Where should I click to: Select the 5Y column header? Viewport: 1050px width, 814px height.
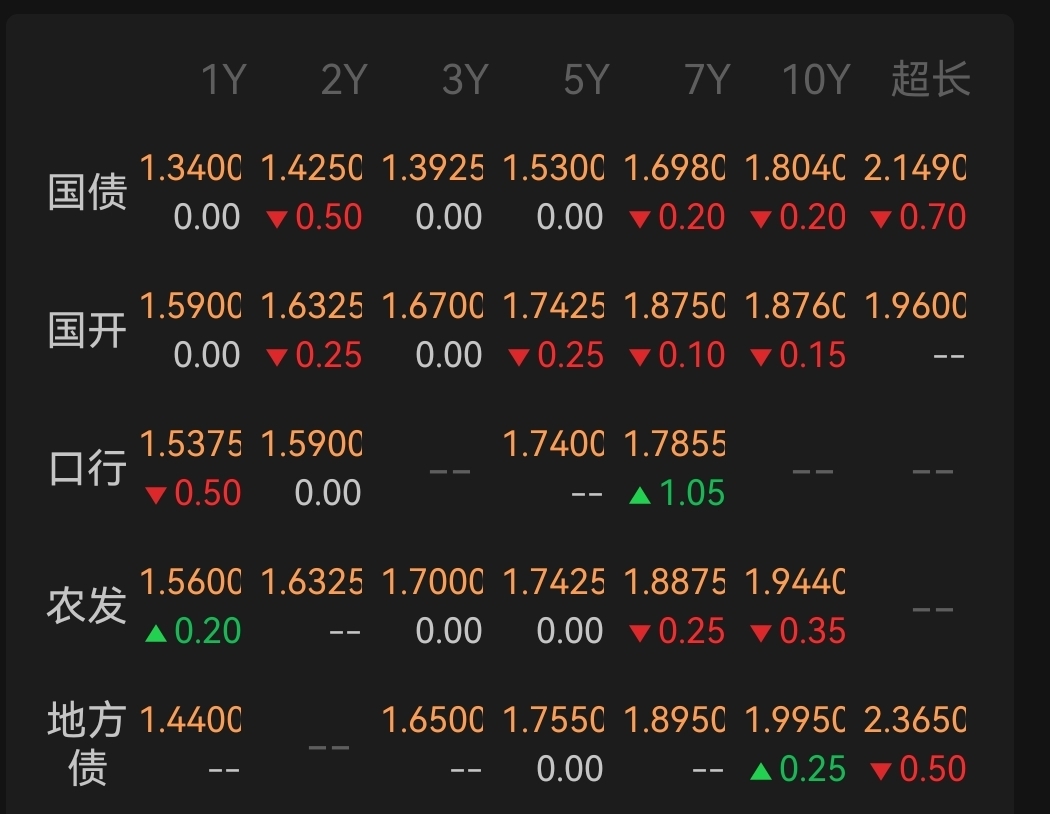pyautogui.click(x=586, y=79)
